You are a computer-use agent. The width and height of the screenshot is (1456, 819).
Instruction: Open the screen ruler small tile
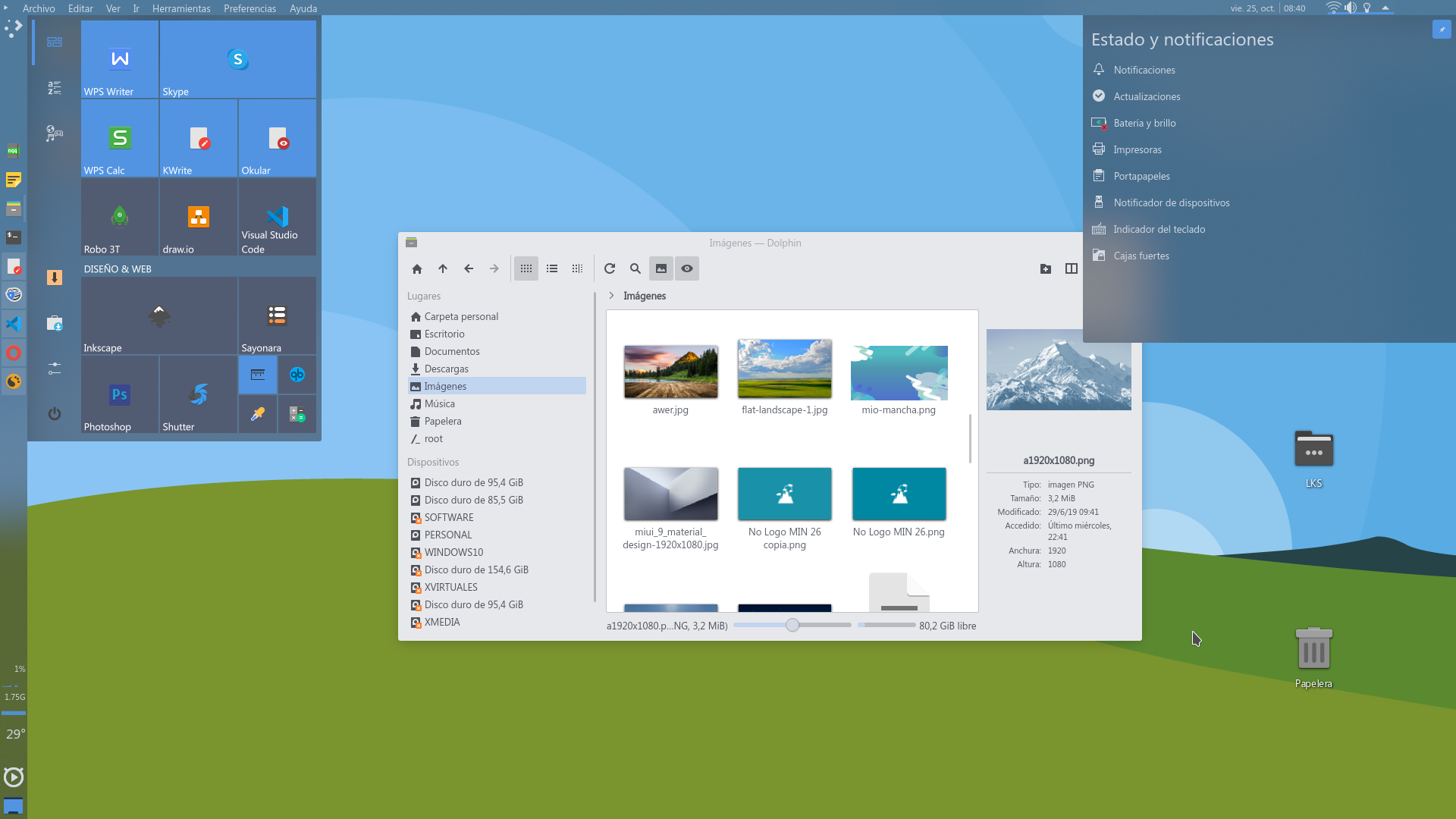pos(258,375)
